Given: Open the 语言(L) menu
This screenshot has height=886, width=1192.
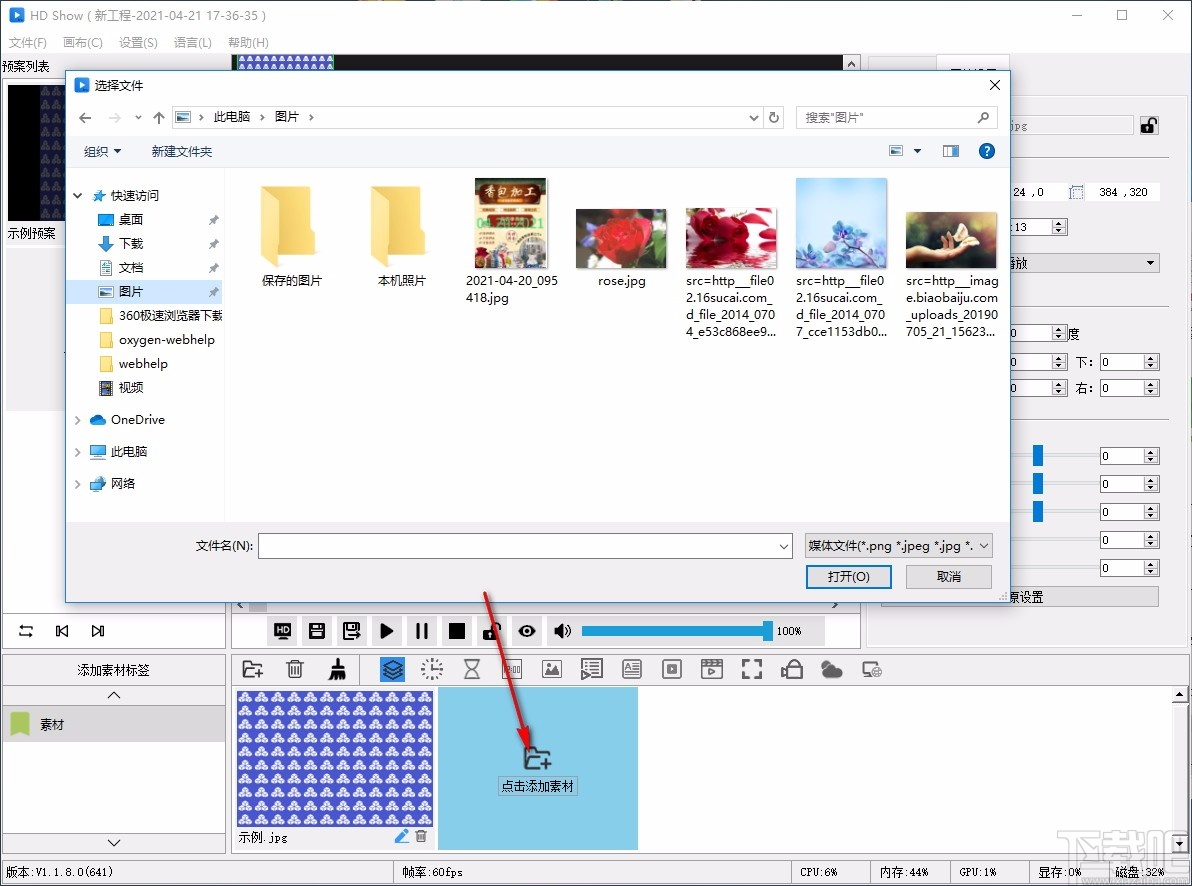Looking at the screenshot, I should coord(193,43).
